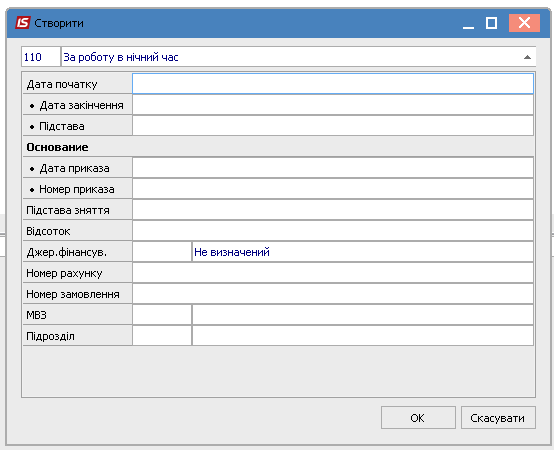554x450 pixels.
Task: Click the Підрозділ code field
Action: (x=162, y=336)
